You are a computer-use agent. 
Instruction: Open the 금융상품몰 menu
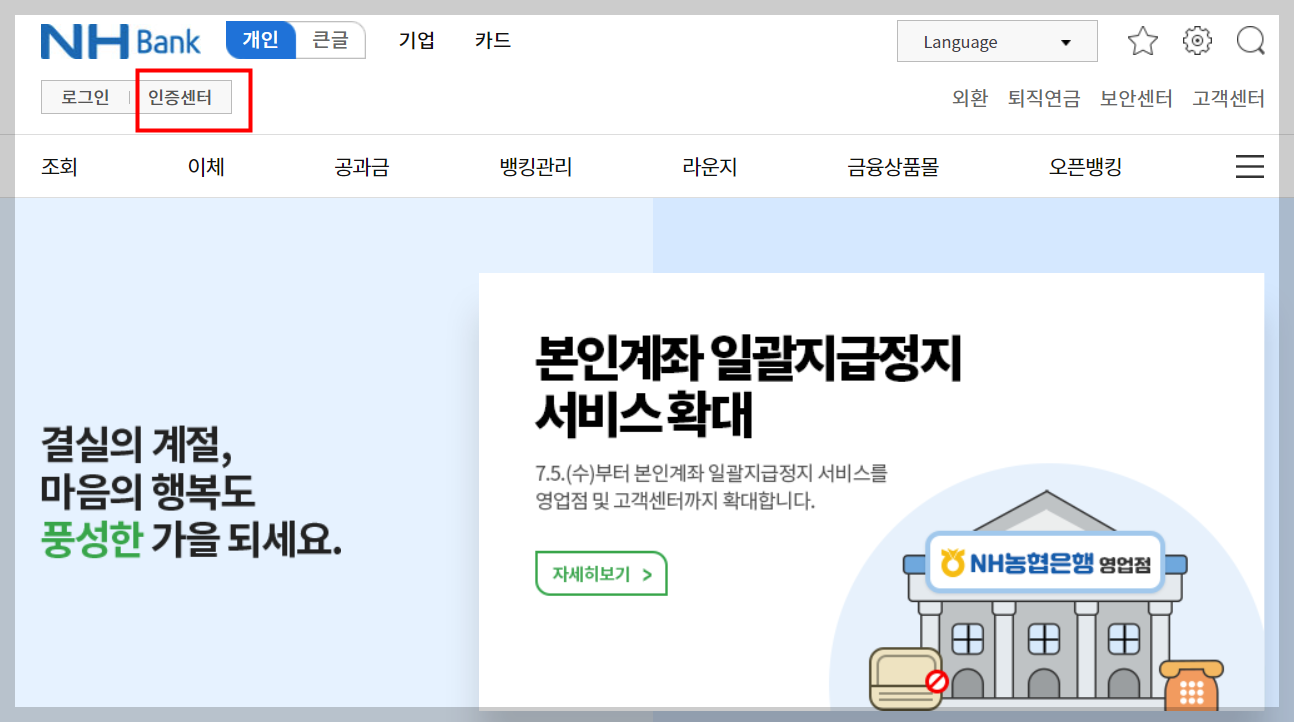tap(893, 167)
